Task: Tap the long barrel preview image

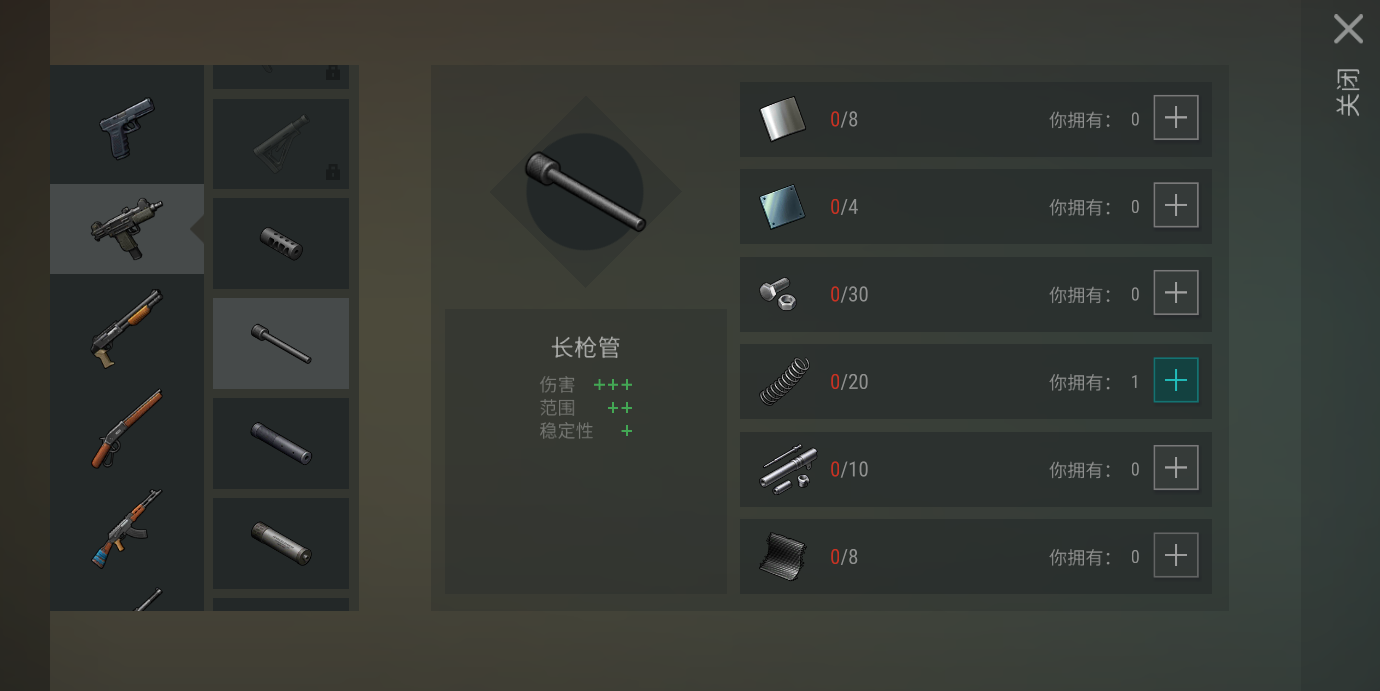Action: point(585,191)
